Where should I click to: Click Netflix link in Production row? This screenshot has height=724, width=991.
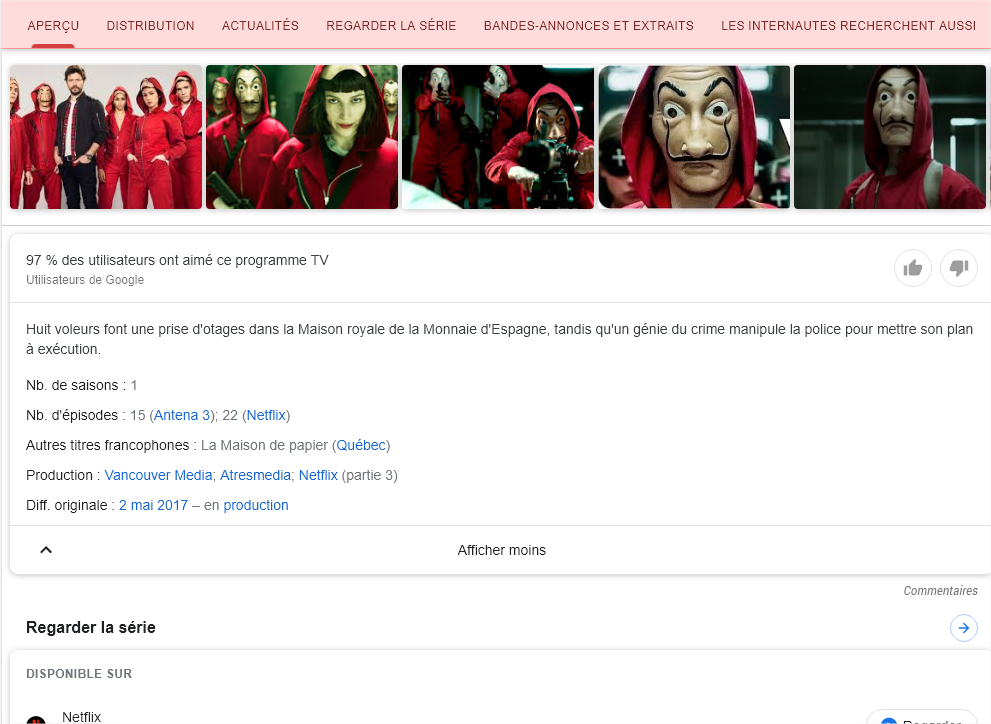(318, 475)
